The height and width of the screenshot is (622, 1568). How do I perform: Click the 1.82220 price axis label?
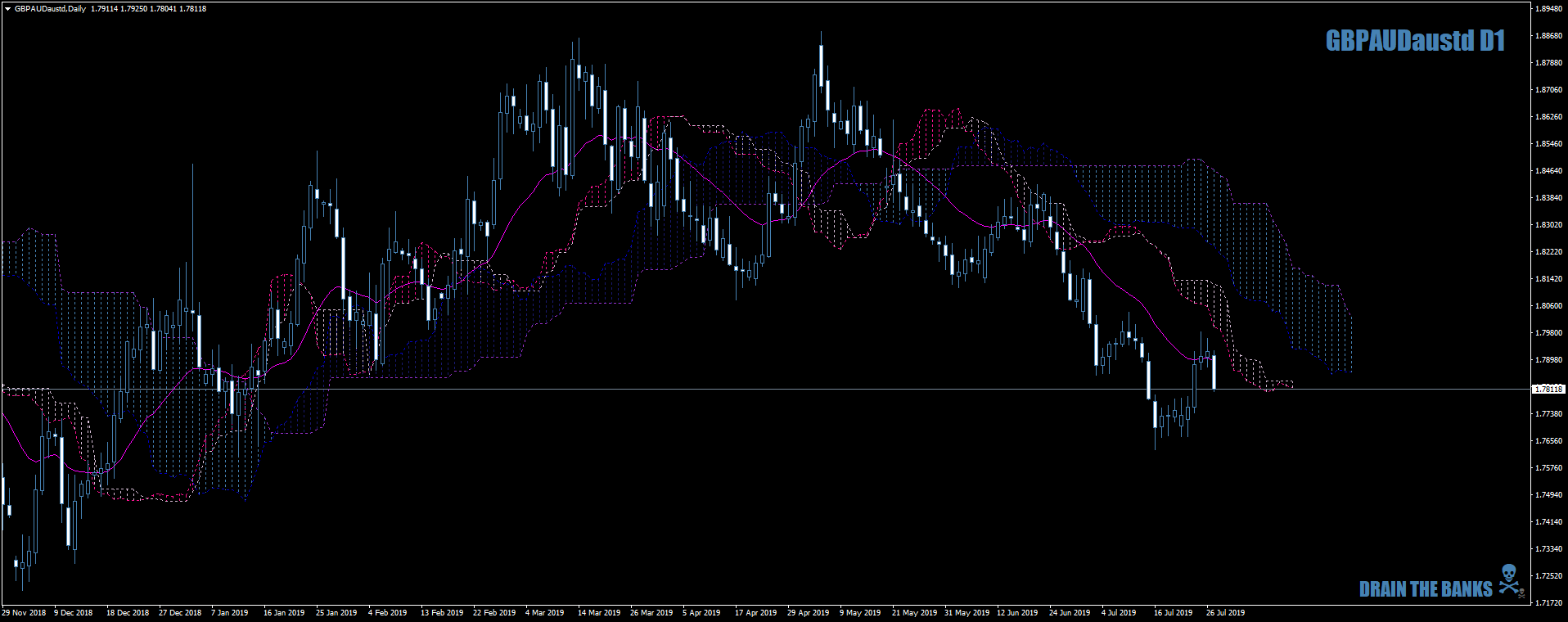tap(1548, 252)
